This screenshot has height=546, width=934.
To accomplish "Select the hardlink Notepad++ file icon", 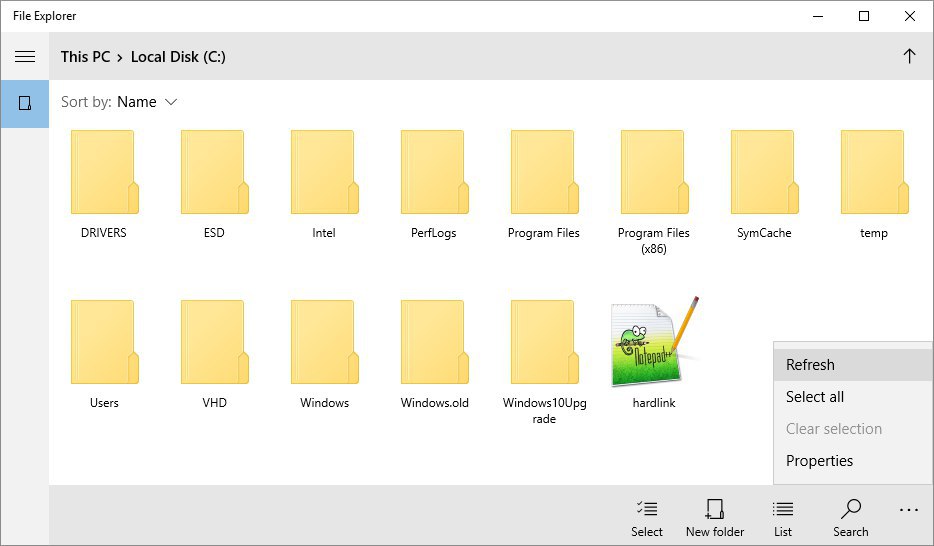I will [654, 342].
